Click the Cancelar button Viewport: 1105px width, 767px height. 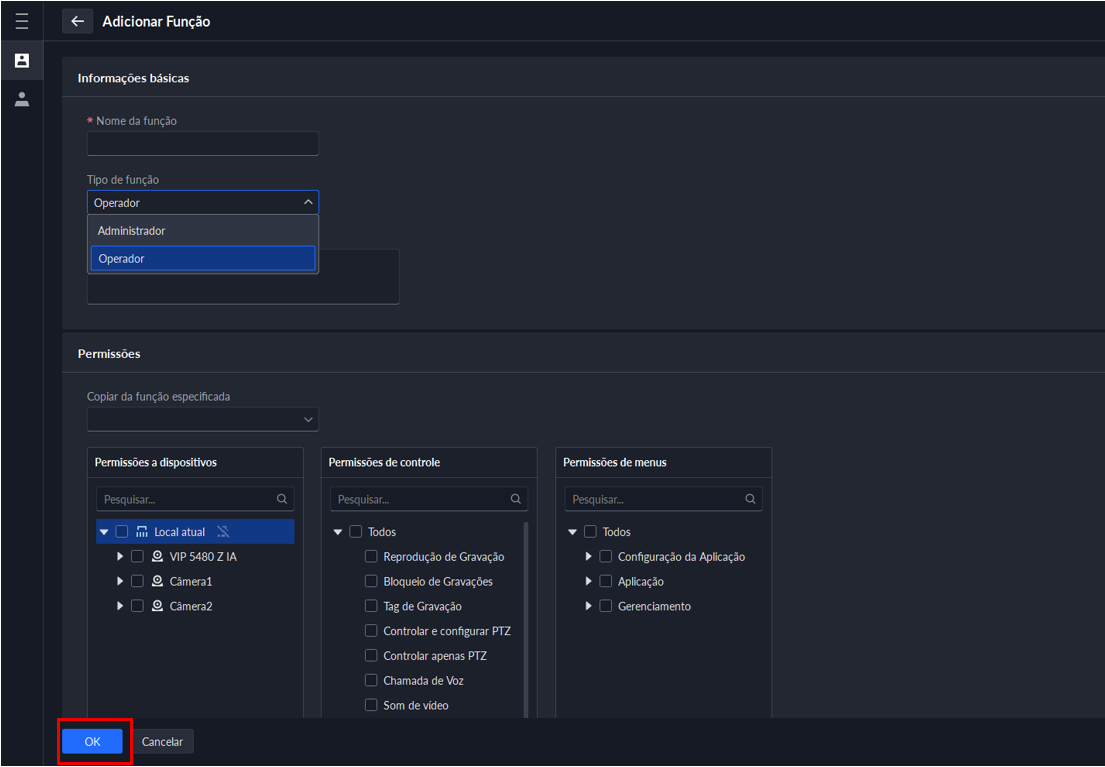(162, 742)
